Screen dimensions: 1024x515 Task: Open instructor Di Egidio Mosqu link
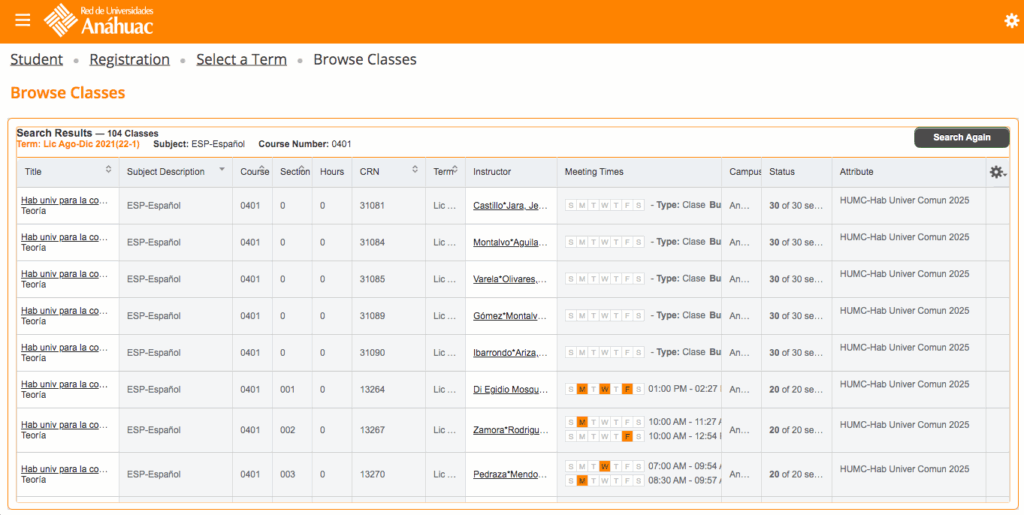point(511,390)
